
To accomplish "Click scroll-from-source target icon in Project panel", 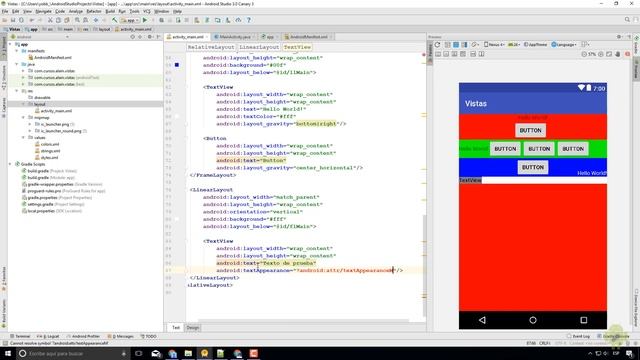I will (132, 37).
